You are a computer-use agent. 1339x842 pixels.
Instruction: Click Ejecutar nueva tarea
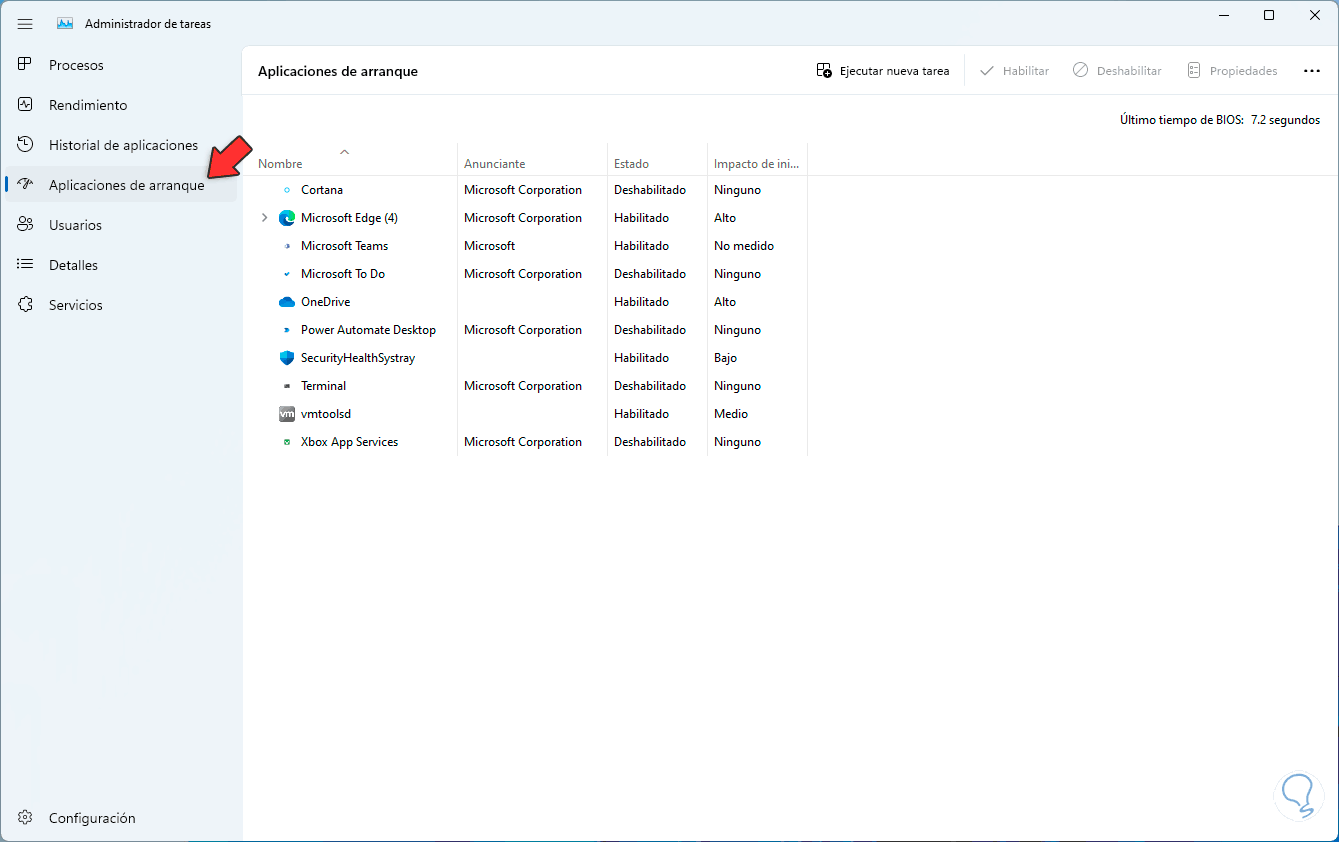[x=883, y=71]
